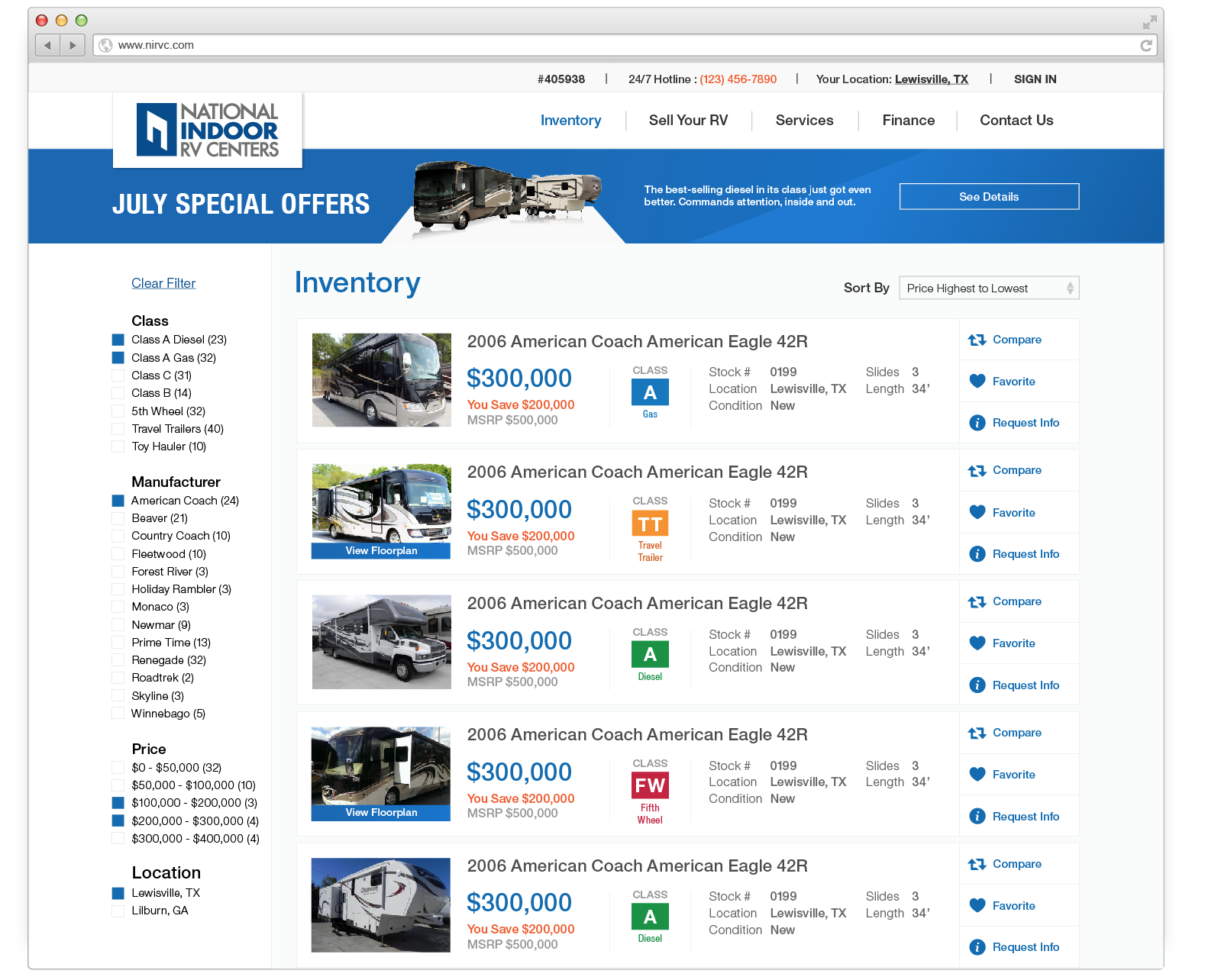
Task: Click Request Info icon on Travel Trailer listing
Action: pyautogui.click(x=977, y=554)
